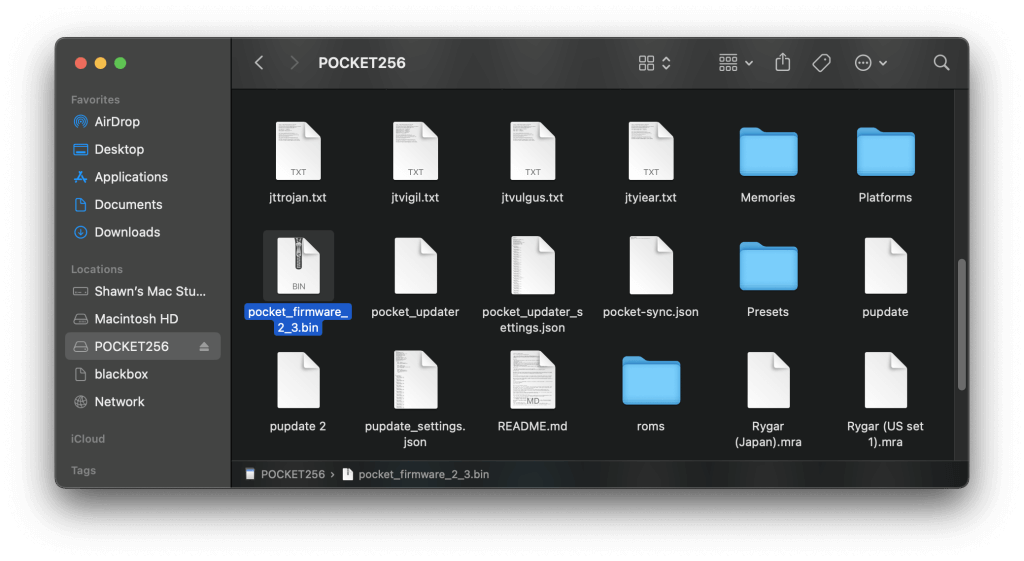The height and width of the screenshot is (561, 1024).
Task: Open the Finder search magnifier
Action: pos(941,63)
